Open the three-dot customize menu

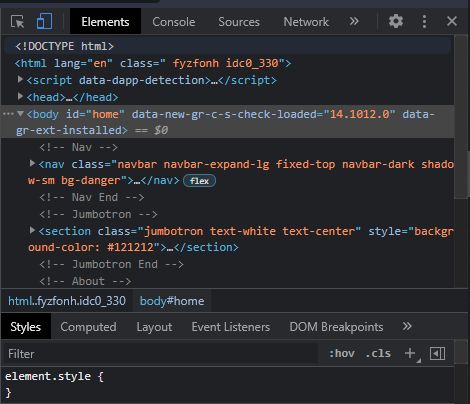pos(424,22)
